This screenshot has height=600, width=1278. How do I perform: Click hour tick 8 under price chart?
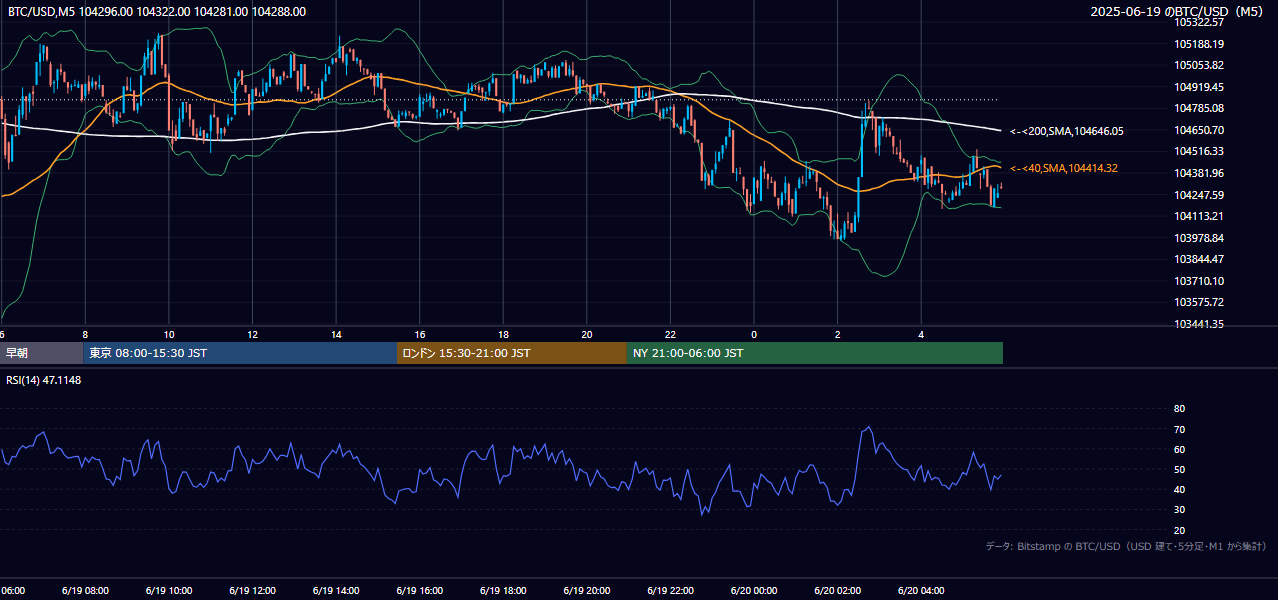pos(85,334)
